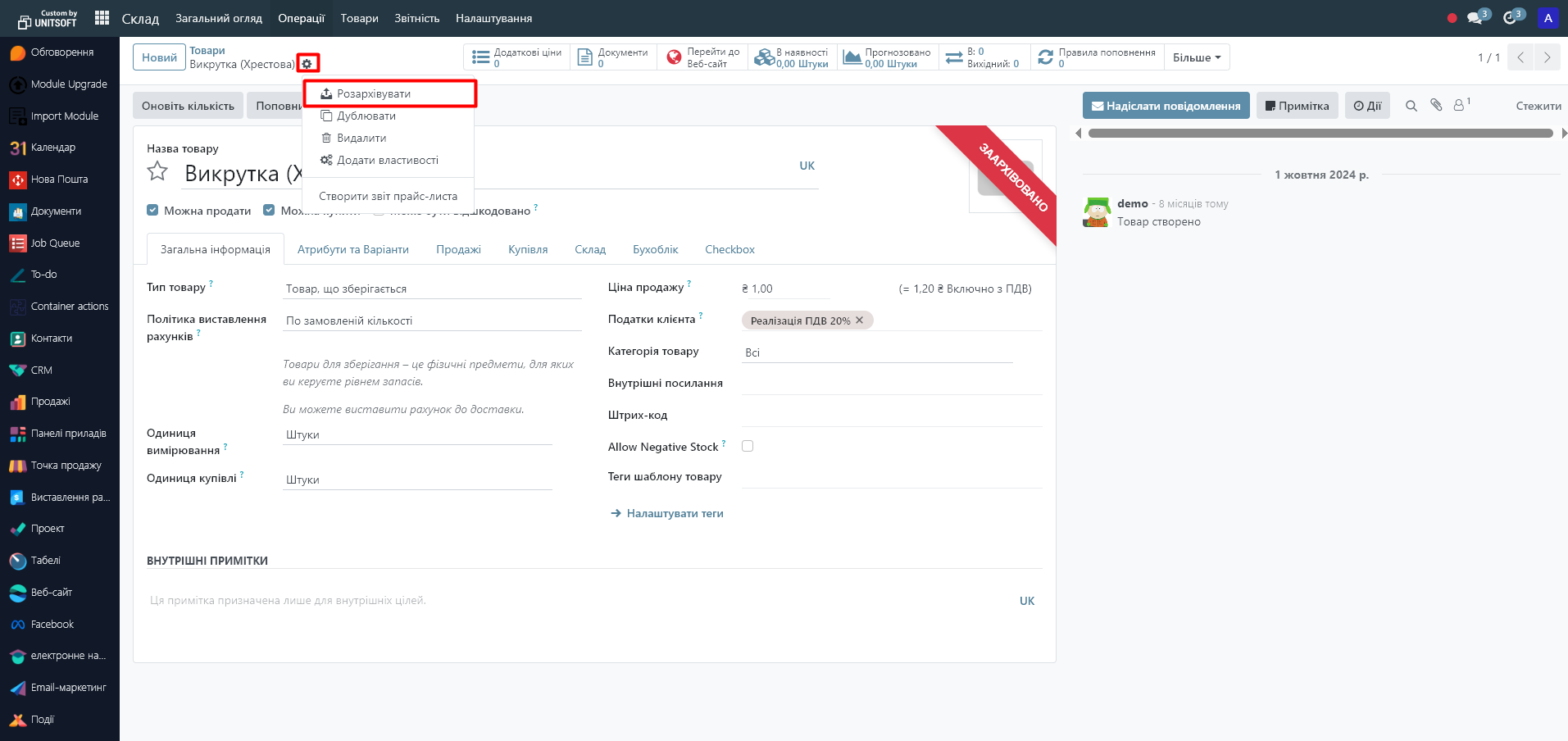The height and width of the screenshot is (741, 1568).
Task: Enable Allow Negative Stock checkbox
Action: click(748, 447)
